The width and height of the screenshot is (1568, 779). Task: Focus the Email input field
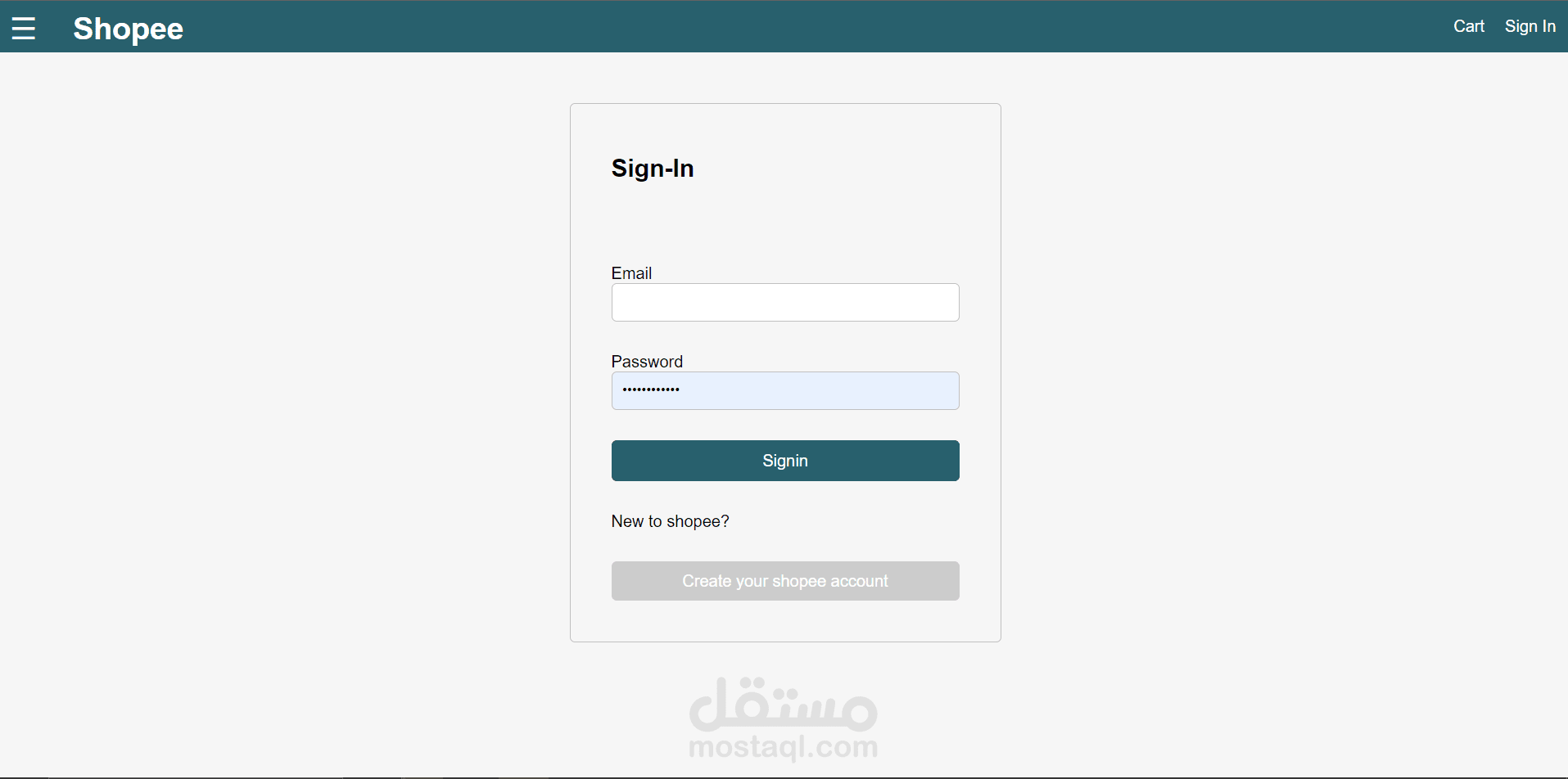point(785,303)
